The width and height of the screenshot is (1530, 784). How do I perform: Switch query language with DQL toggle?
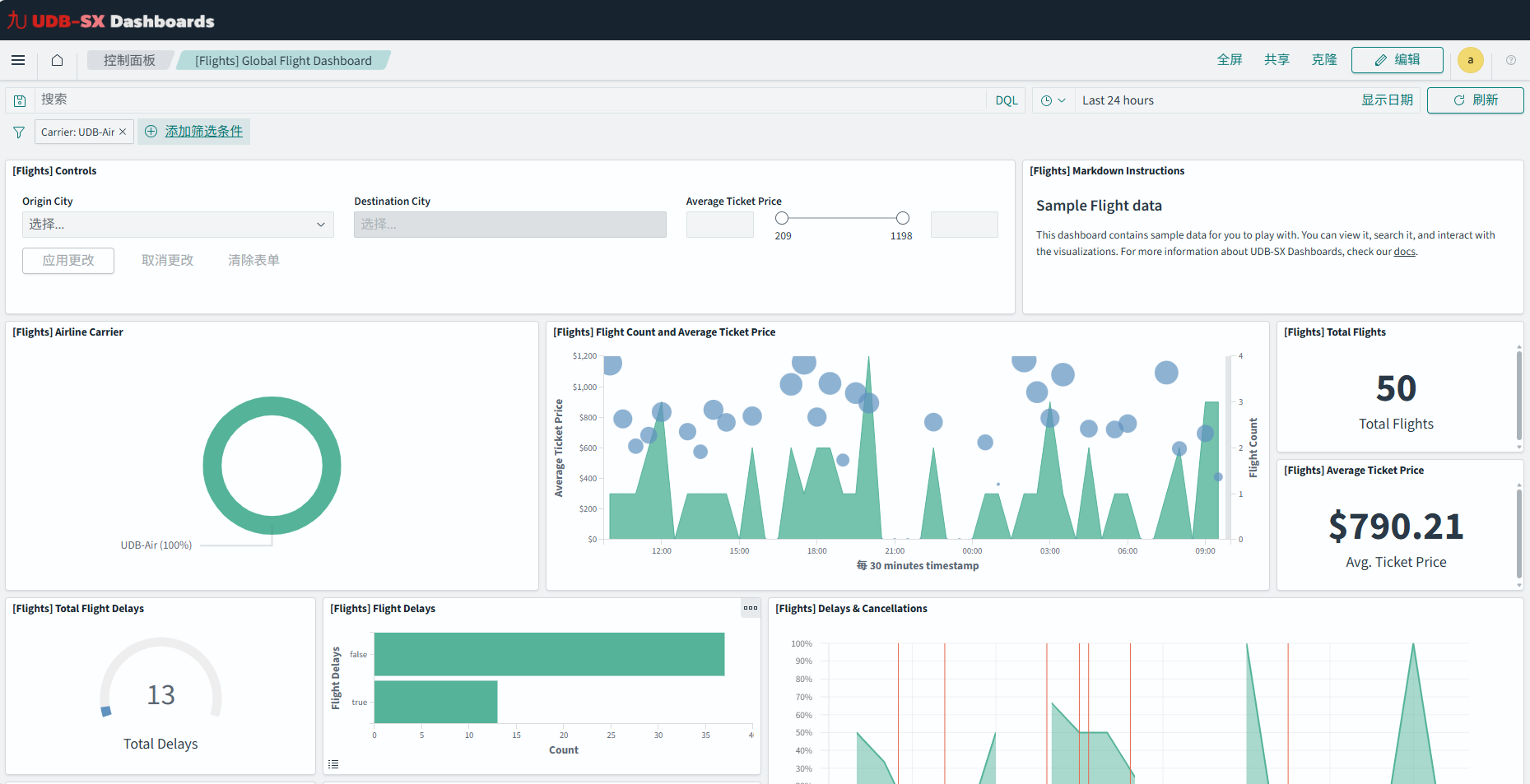point(1006,100)
